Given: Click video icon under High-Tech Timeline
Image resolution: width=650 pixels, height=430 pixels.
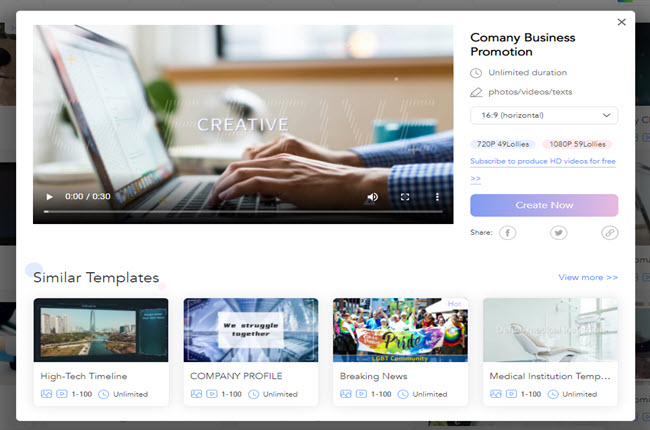Looking at the screenshot, I should pos(62,394).
